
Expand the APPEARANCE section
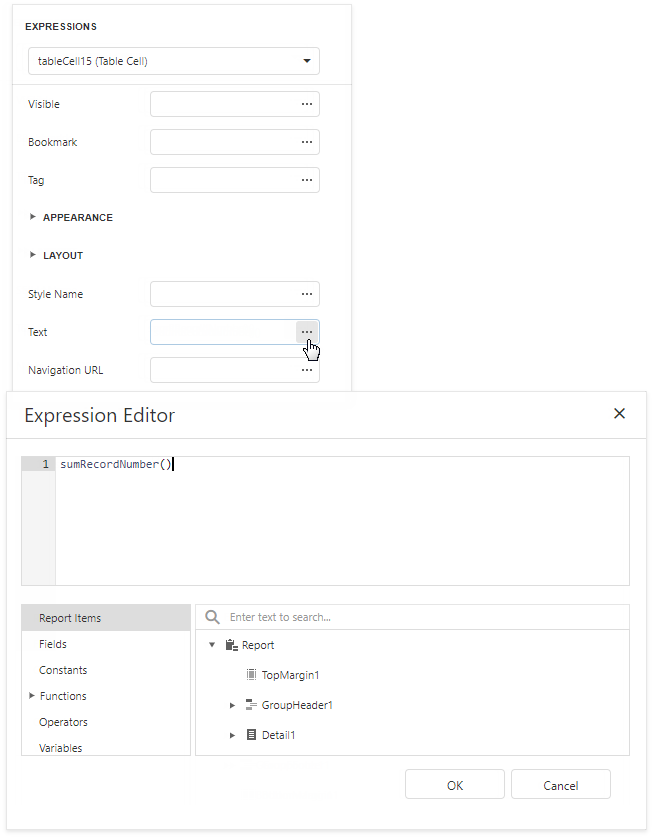pyautogui.click(x=33, y=217)
